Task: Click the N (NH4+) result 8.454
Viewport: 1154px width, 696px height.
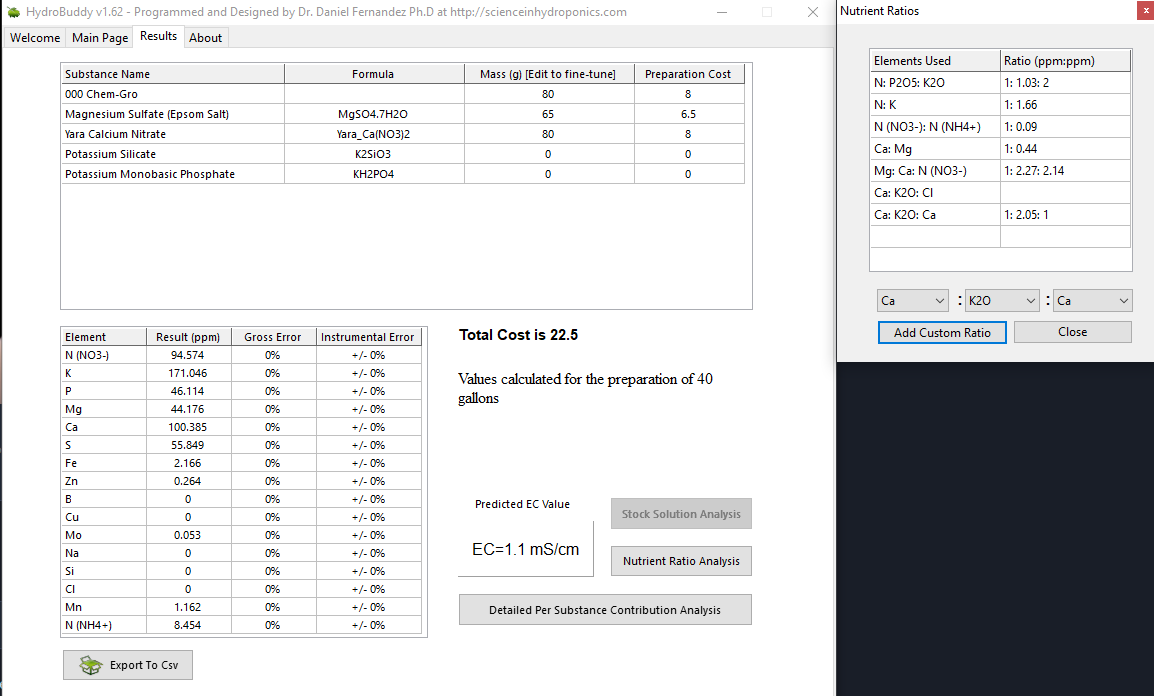Action: tap(188, 625)
